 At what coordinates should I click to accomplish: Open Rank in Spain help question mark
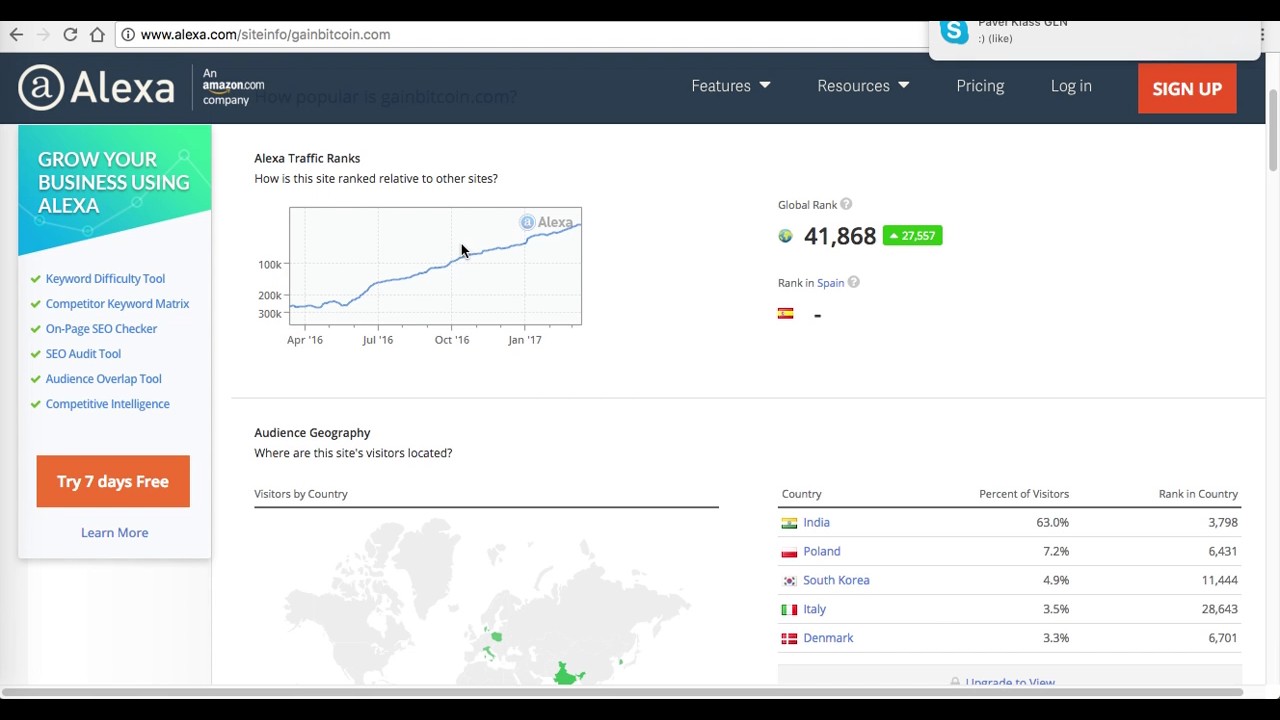854,283
